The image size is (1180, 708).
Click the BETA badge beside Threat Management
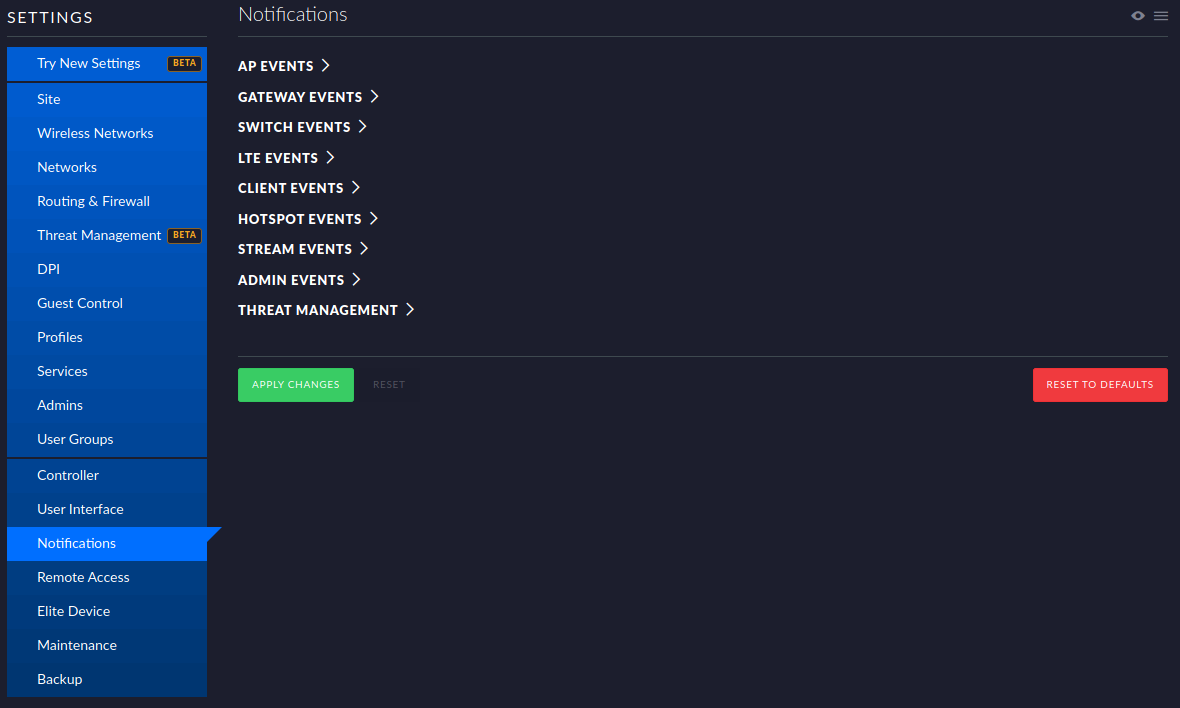pos(184,235)
